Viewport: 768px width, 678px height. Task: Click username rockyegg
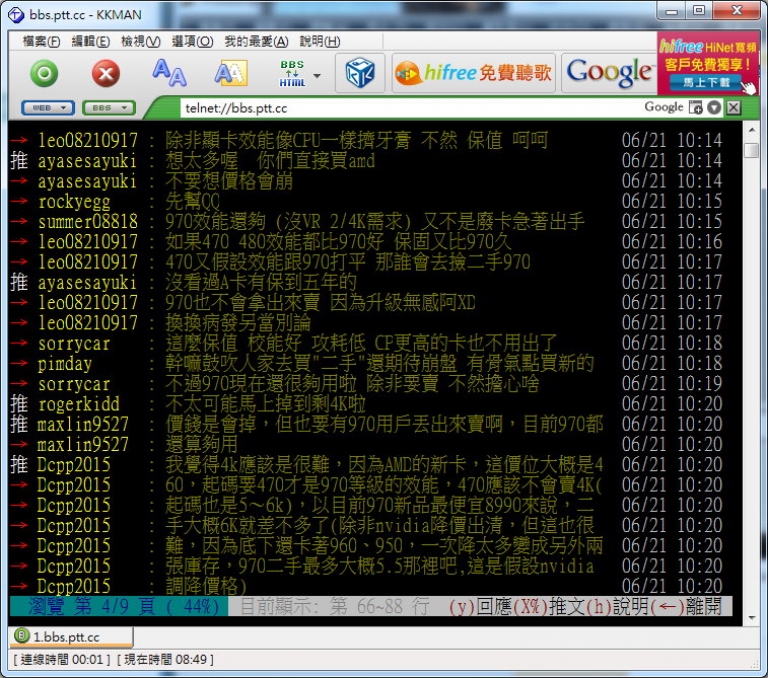[74, 201]
